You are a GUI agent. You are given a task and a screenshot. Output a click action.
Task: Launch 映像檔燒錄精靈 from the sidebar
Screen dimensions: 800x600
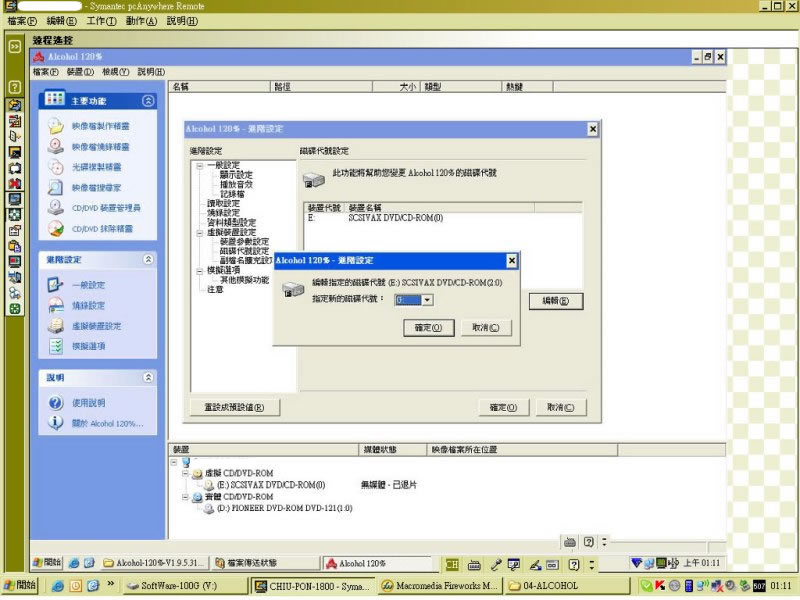[100, 147]
